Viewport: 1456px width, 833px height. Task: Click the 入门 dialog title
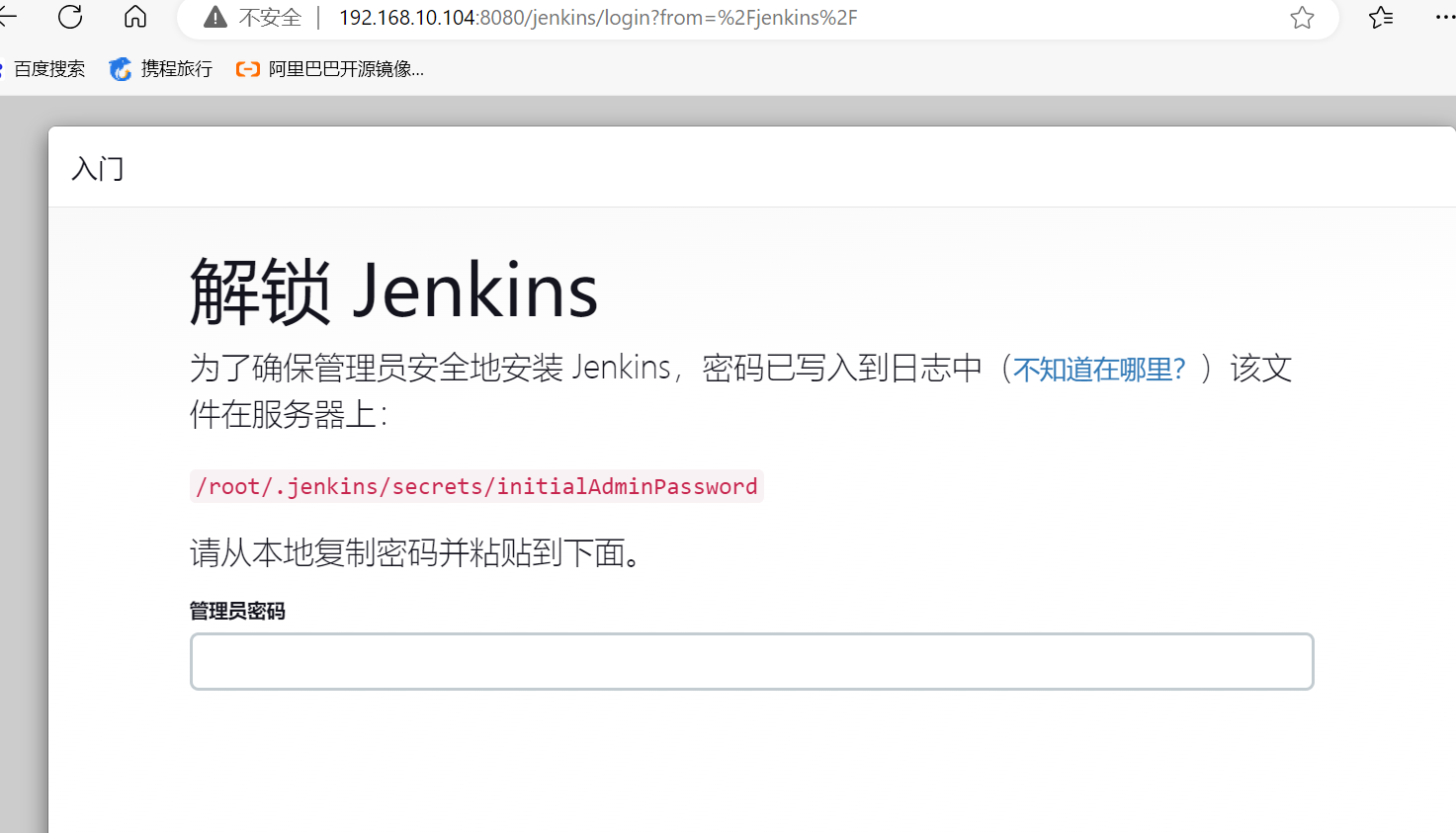98,169
